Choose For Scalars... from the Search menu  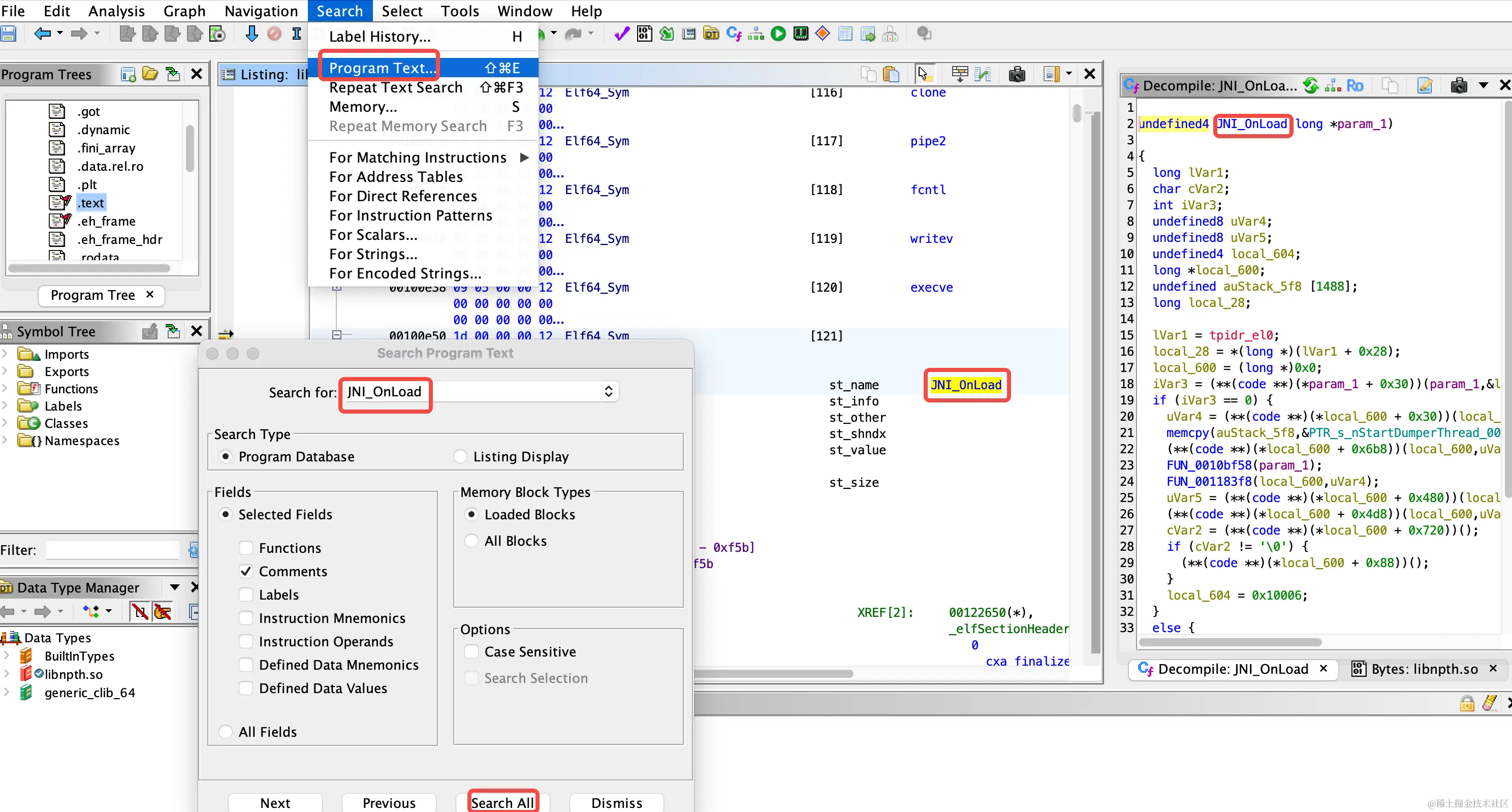(x=423, y=235)
